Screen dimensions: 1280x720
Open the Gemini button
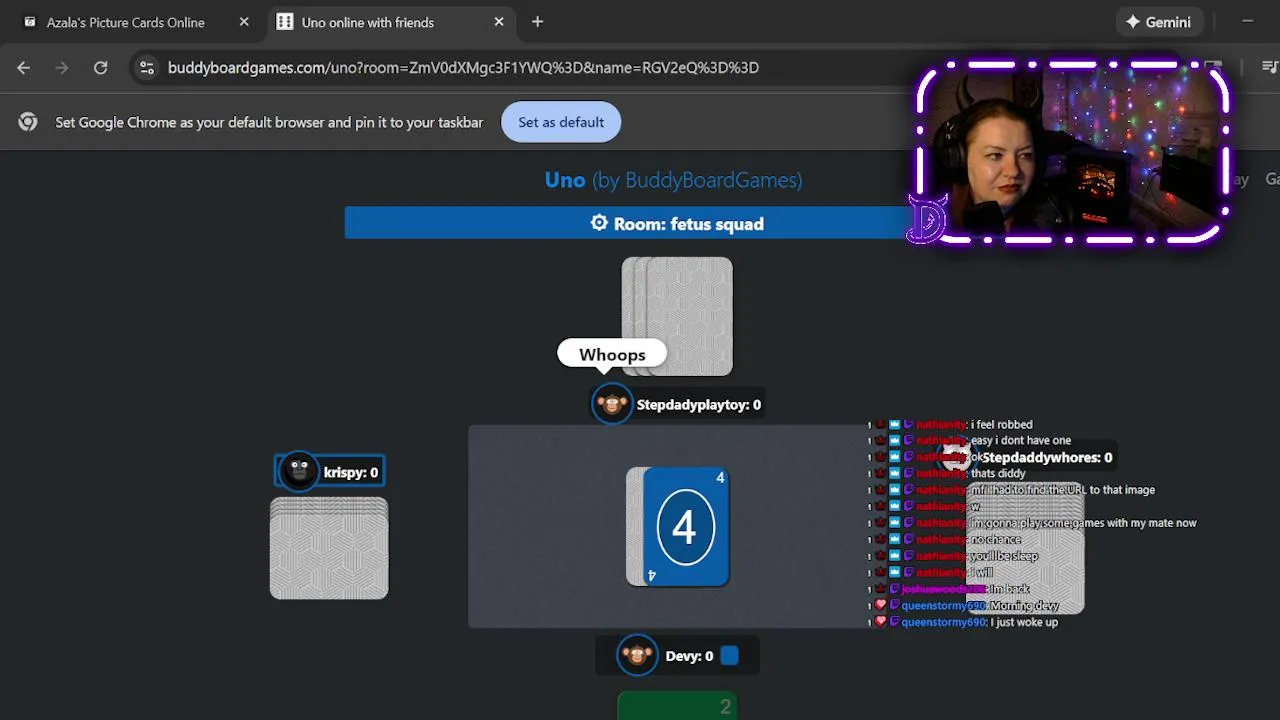tap(1159, 22)
